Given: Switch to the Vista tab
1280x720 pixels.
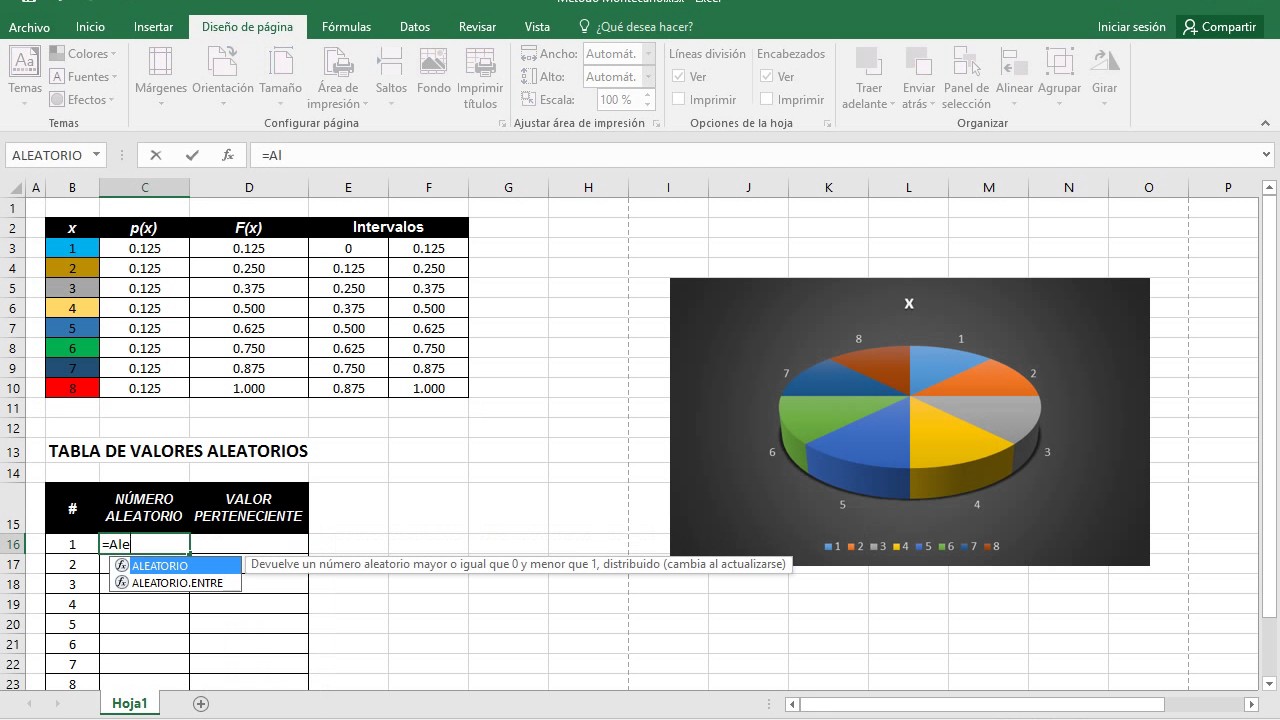Looking at the screenshot, I should (537, 27).
